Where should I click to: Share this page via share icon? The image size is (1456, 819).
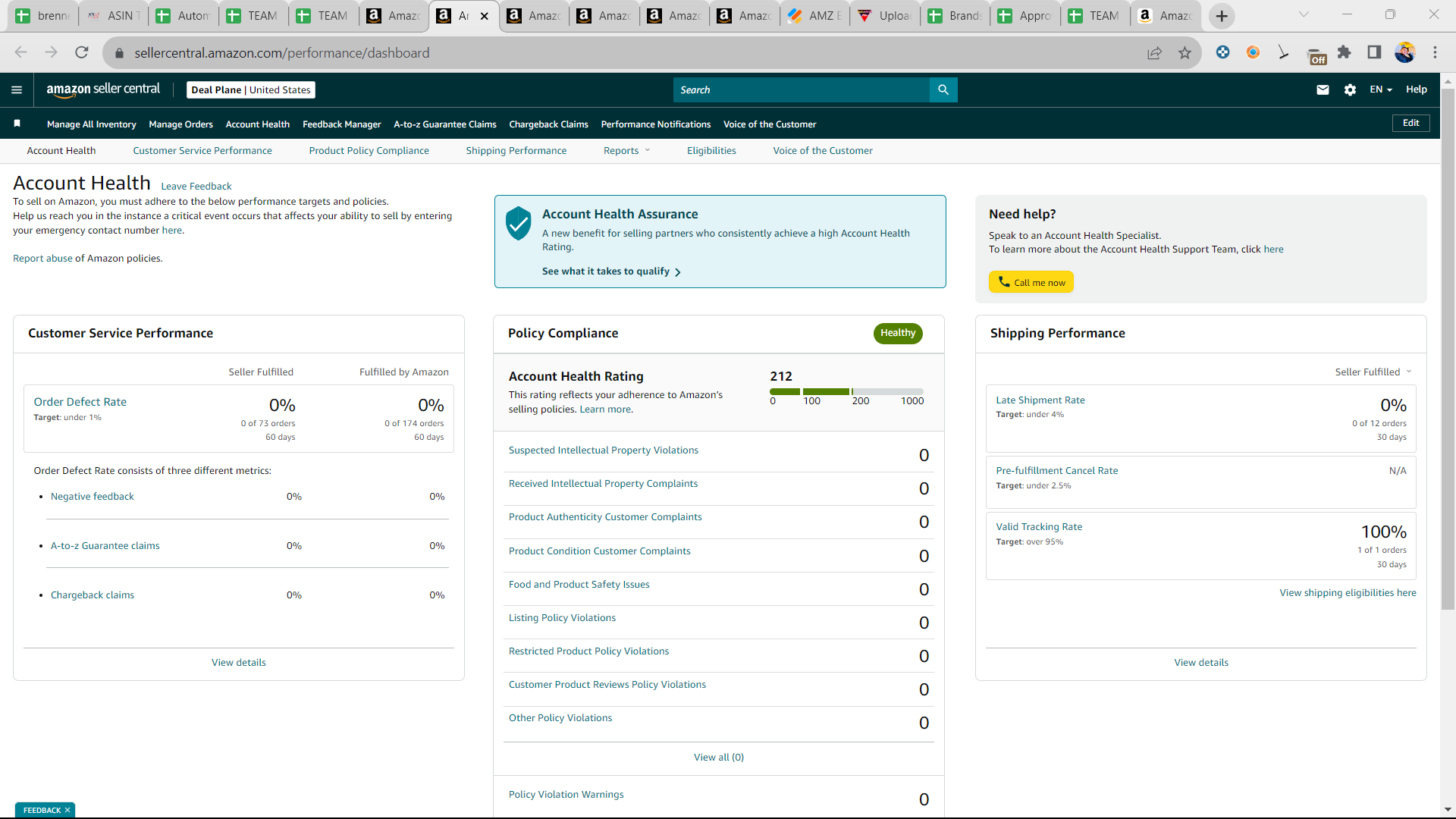click(1154, 52)
